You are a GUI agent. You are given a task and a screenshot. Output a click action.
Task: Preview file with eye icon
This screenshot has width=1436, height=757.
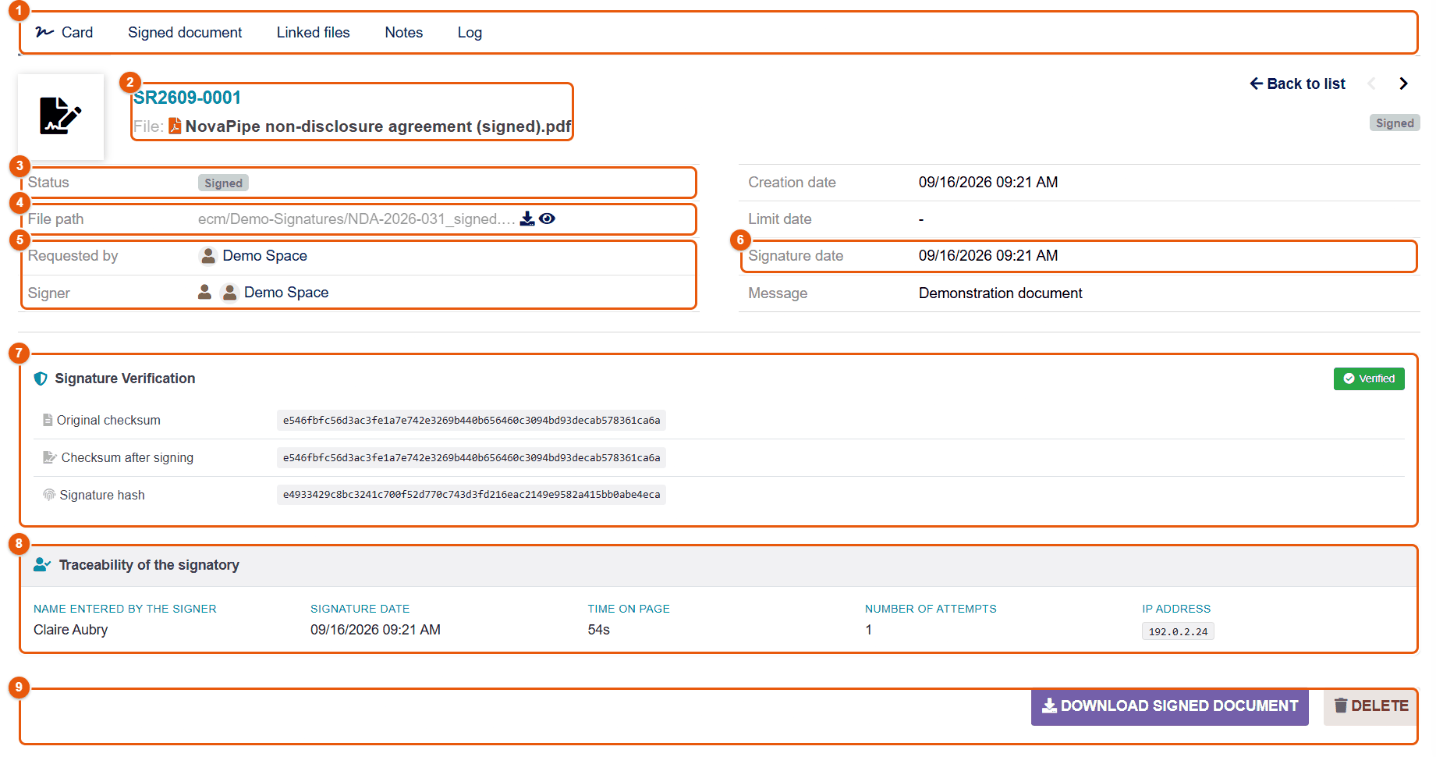[x=547, y=219]
